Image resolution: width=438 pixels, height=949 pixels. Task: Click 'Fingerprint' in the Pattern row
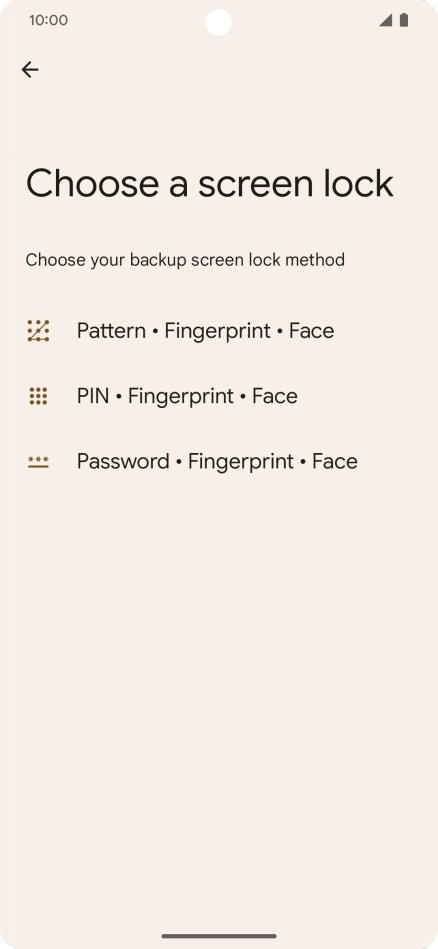(217, 331)
